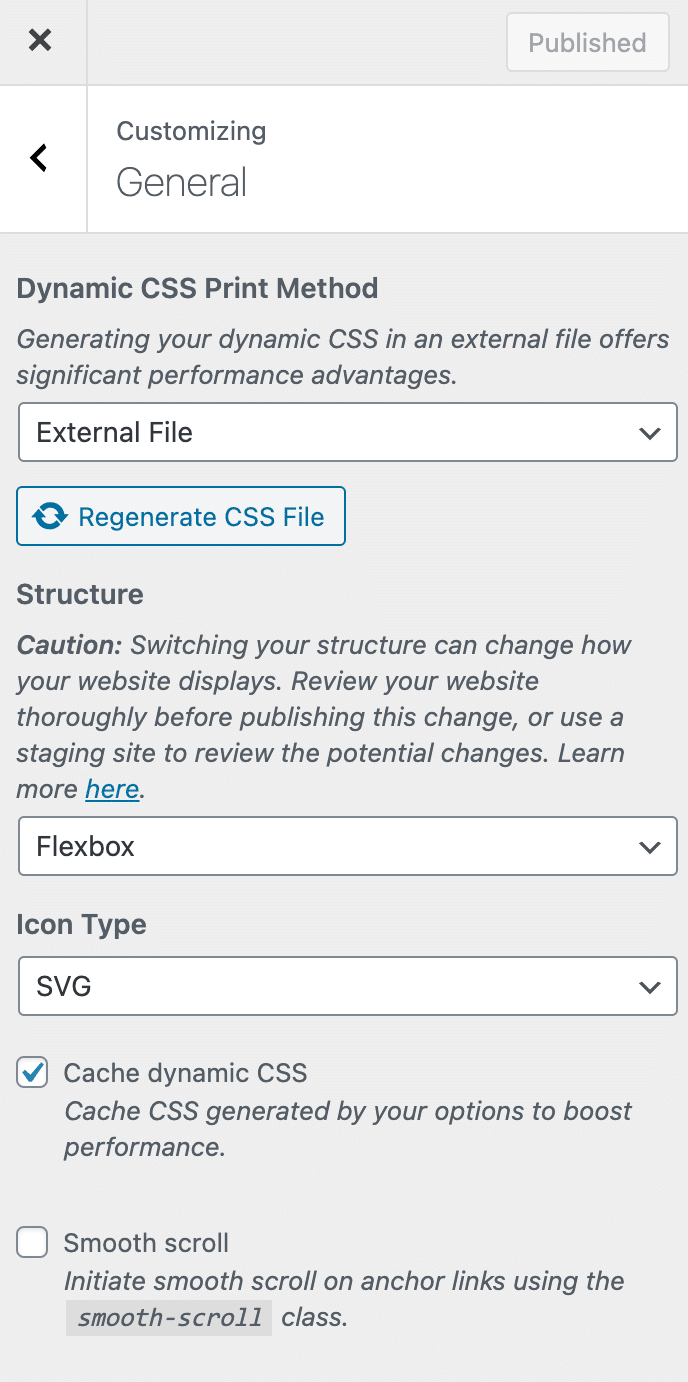
Task: Regenerate CSS File button text
Action: coord(201,517)
